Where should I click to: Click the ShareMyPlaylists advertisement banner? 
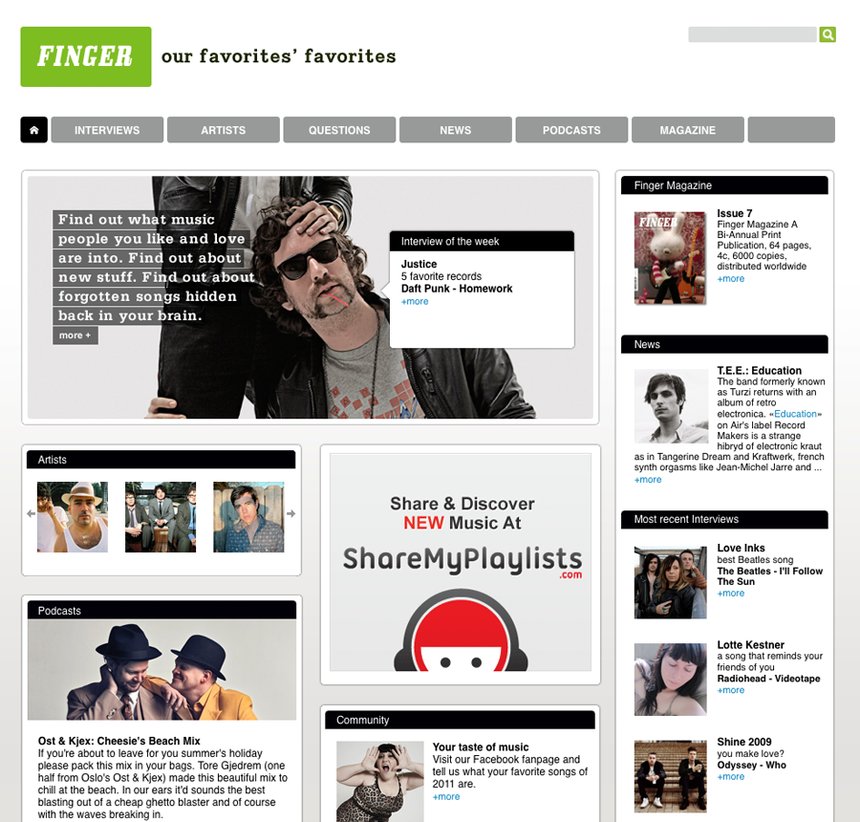[x=461, y=562]
